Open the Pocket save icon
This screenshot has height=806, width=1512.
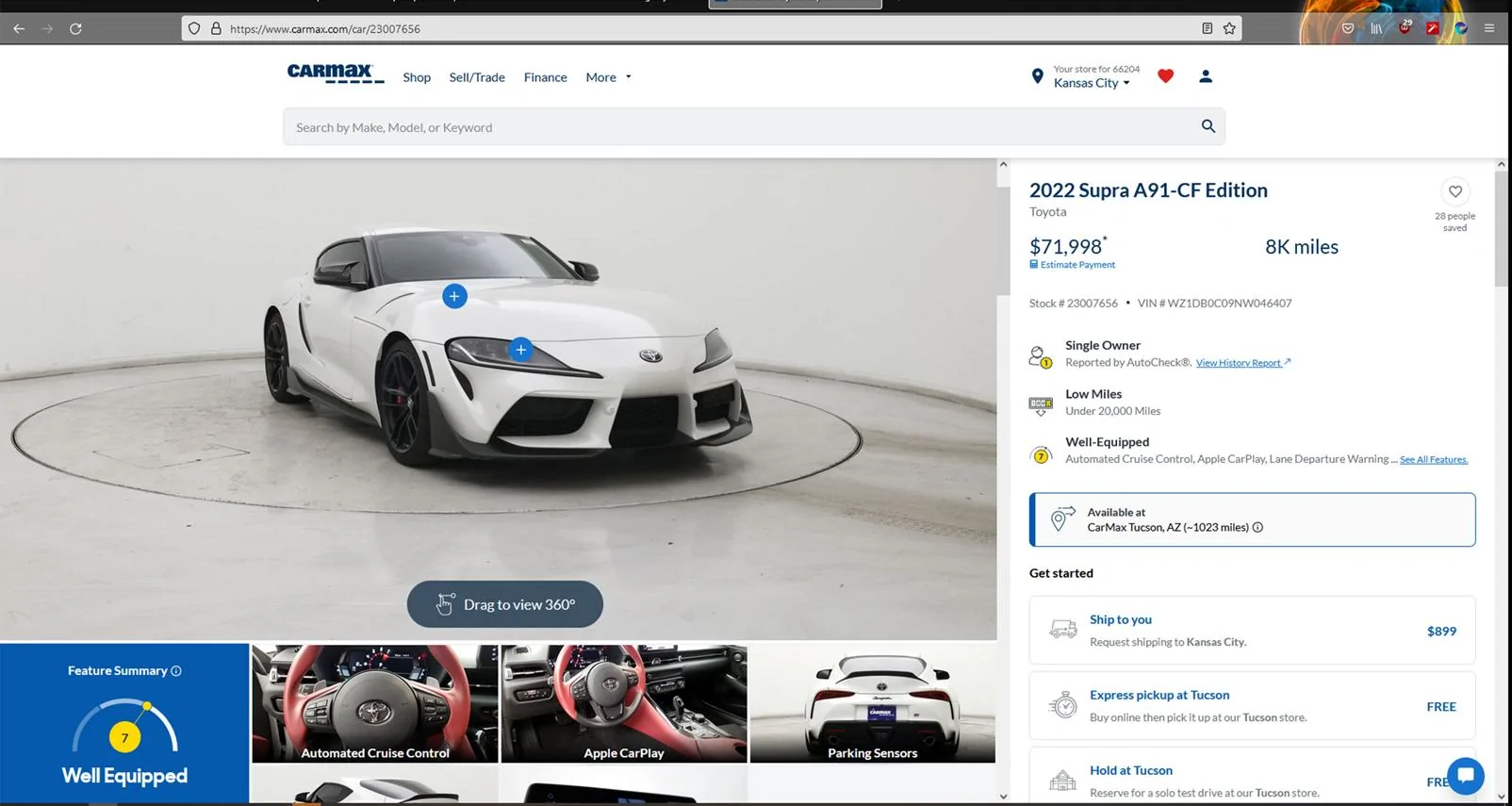coord(1348,28)
